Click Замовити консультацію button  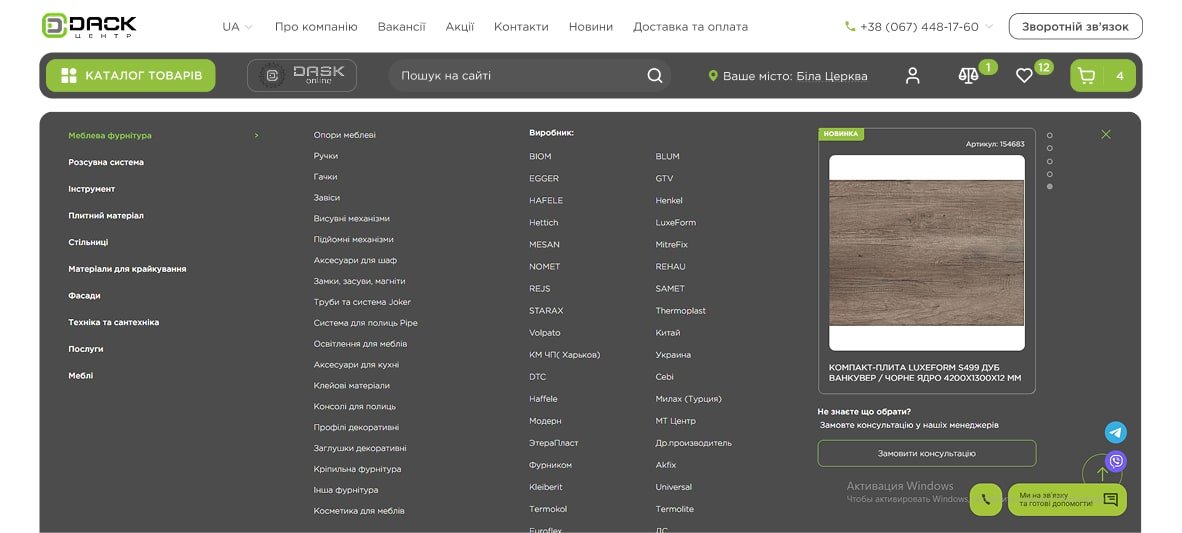pyautogui.click(x=926, y=453)
